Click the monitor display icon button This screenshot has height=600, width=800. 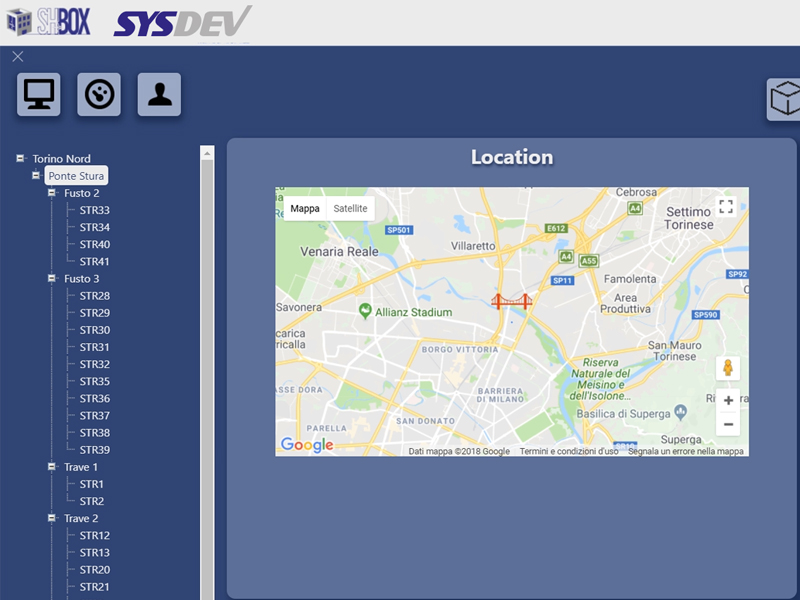(39, 95)
